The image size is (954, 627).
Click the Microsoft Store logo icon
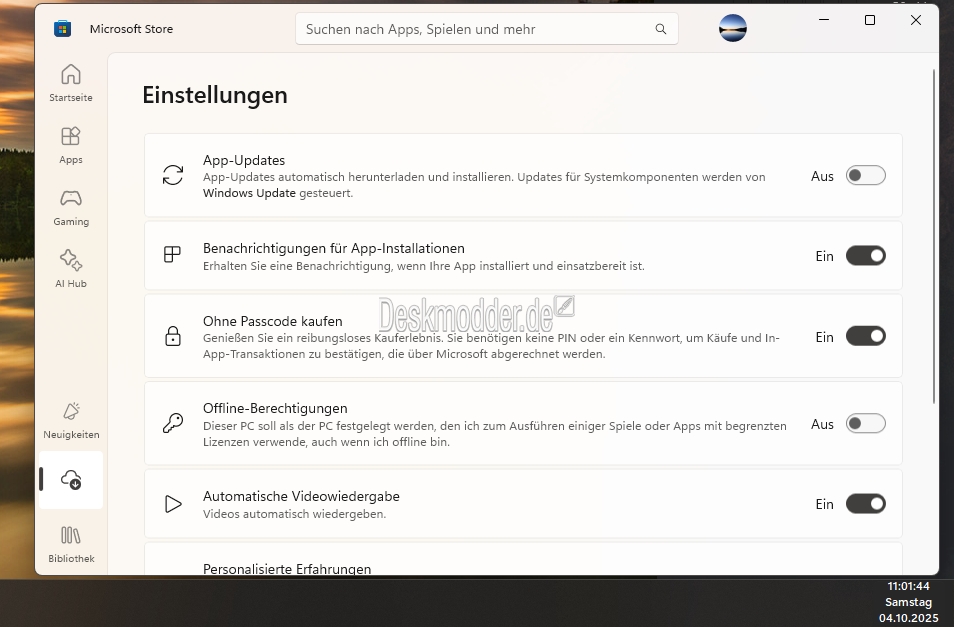63,29
